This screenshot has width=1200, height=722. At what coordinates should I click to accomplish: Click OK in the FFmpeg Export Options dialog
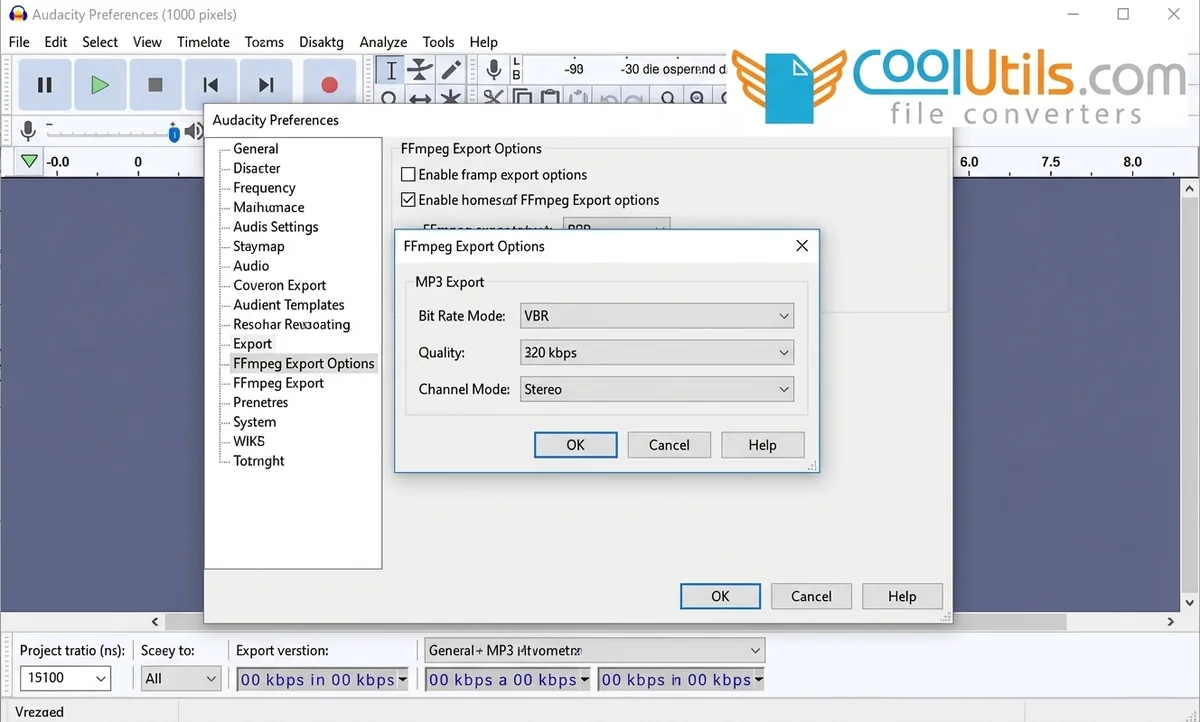coord(575,444)
